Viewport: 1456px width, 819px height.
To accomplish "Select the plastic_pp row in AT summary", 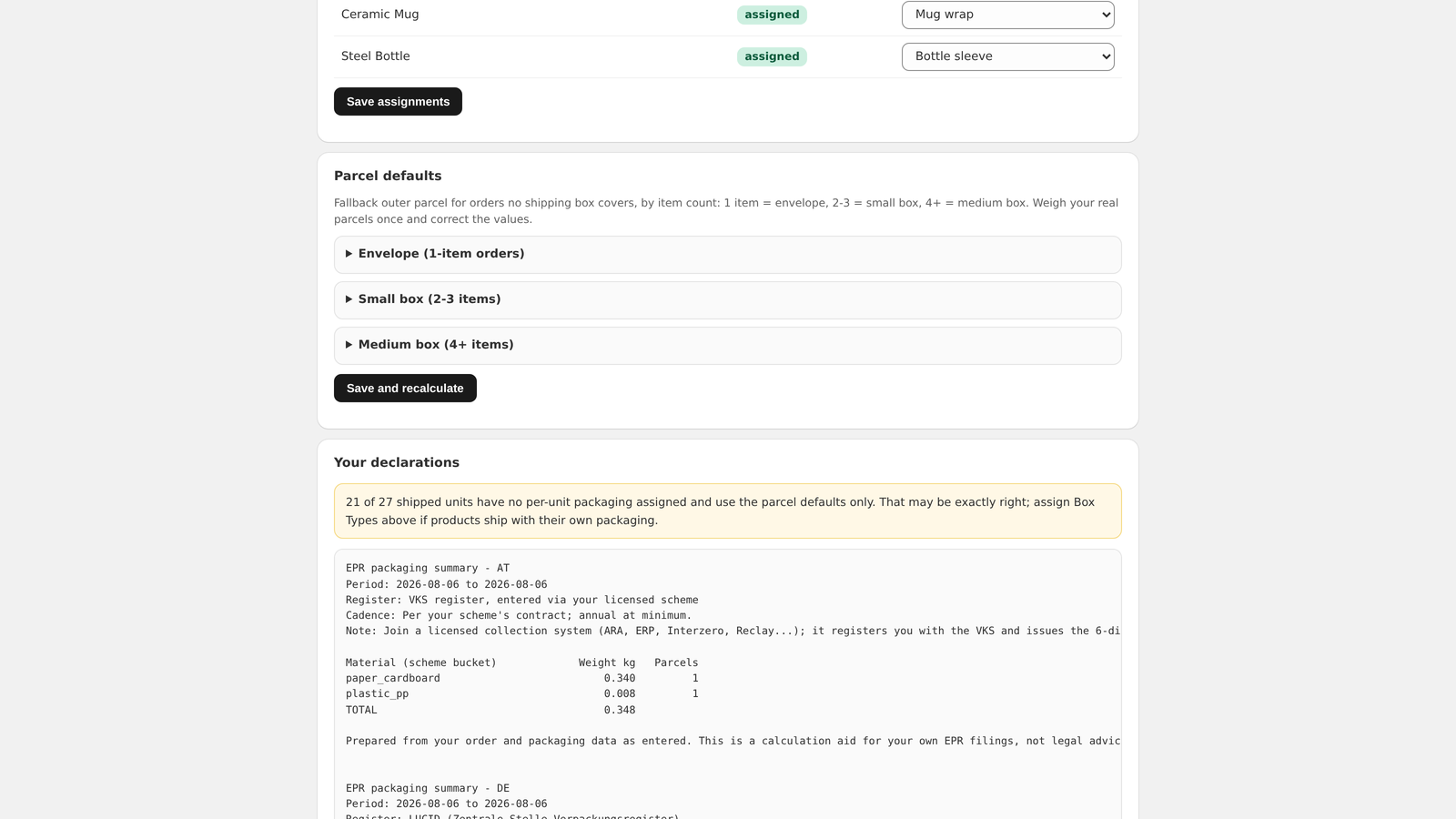I will coord(522,693).
